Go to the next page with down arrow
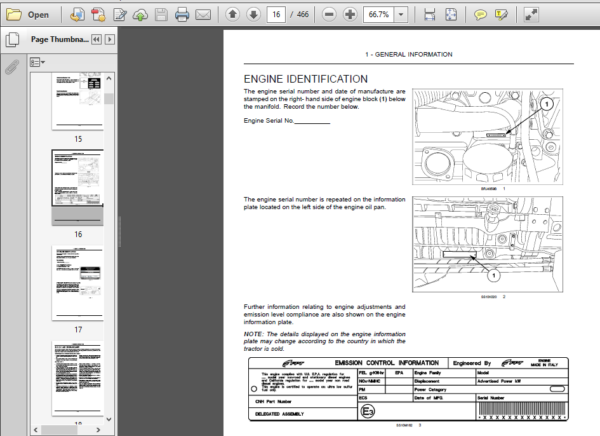Viewport: 600px width, 436px height. (253, 15)
